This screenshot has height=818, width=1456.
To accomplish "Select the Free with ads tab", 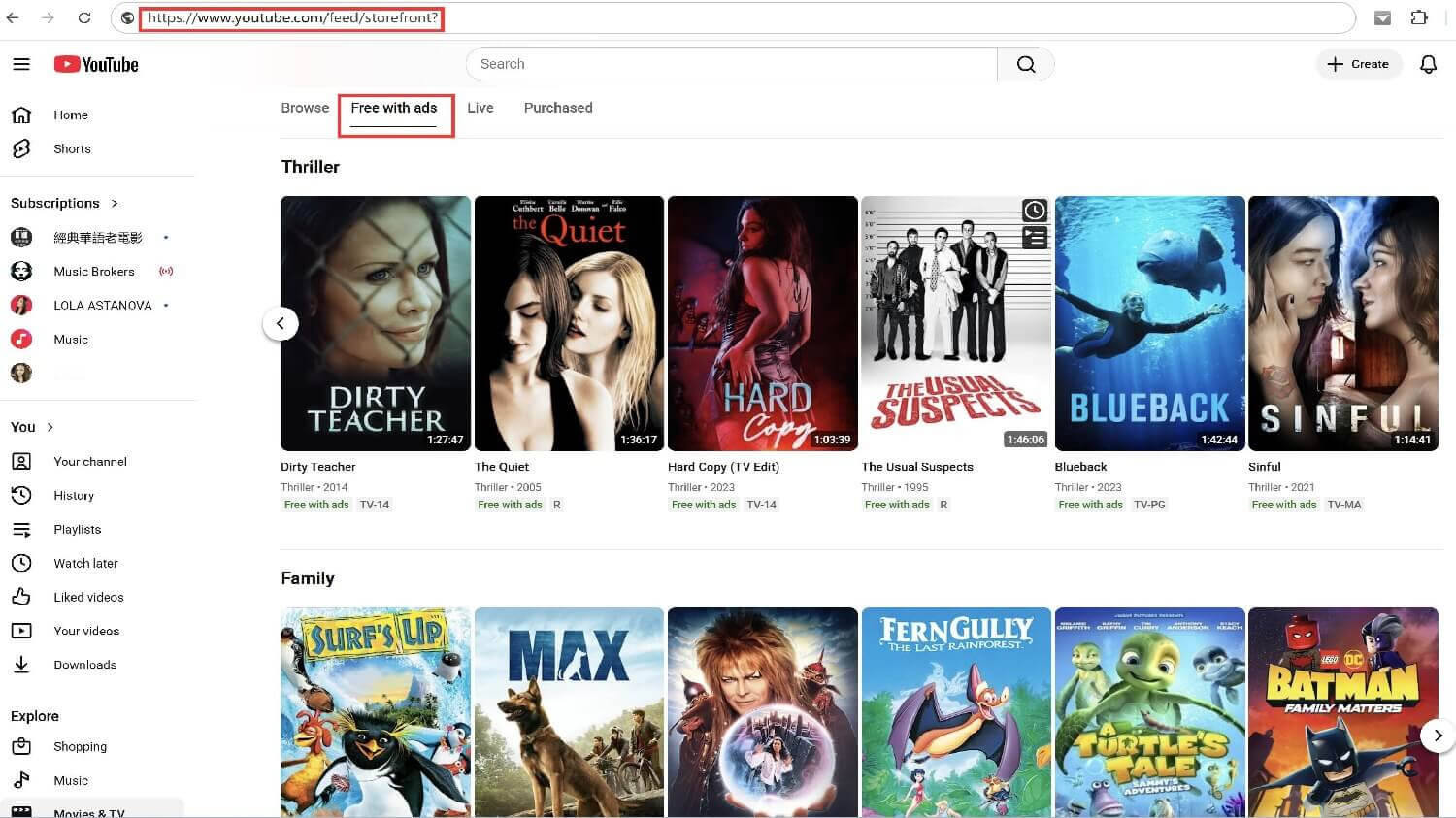I will pyautogui.click(x=394, y=108).
